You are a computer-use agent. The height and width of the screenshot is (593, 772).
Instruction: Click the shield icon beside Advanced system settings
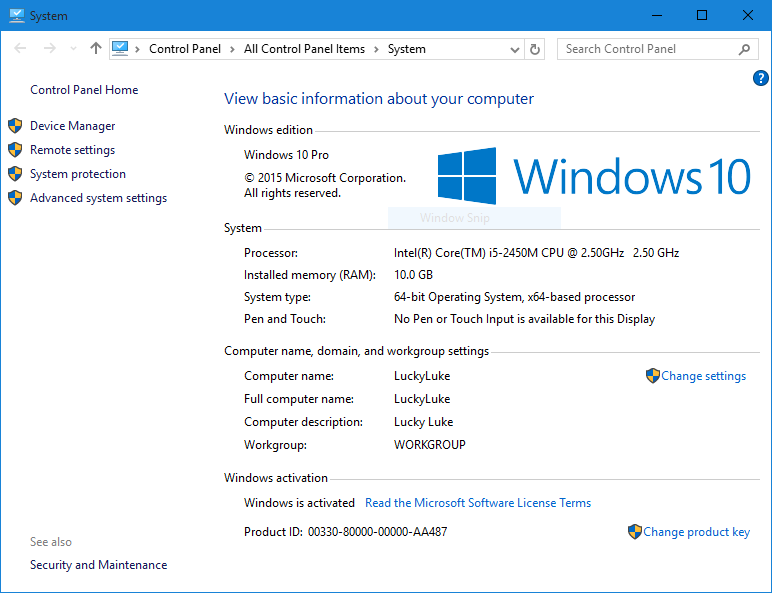(14, 198)
